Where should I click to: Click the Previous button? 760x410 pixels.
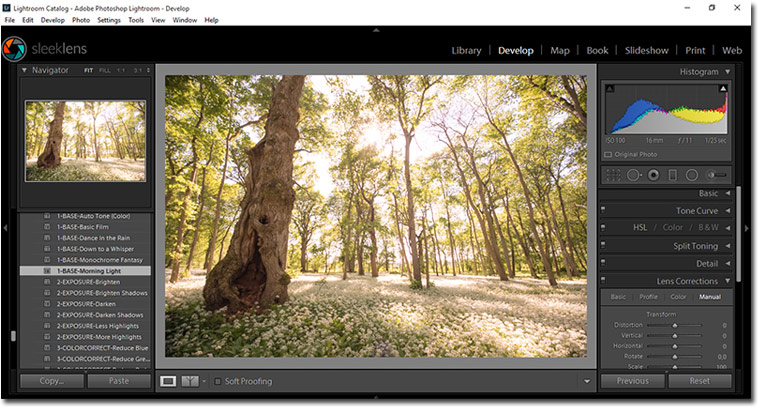(x=633, y=381)
